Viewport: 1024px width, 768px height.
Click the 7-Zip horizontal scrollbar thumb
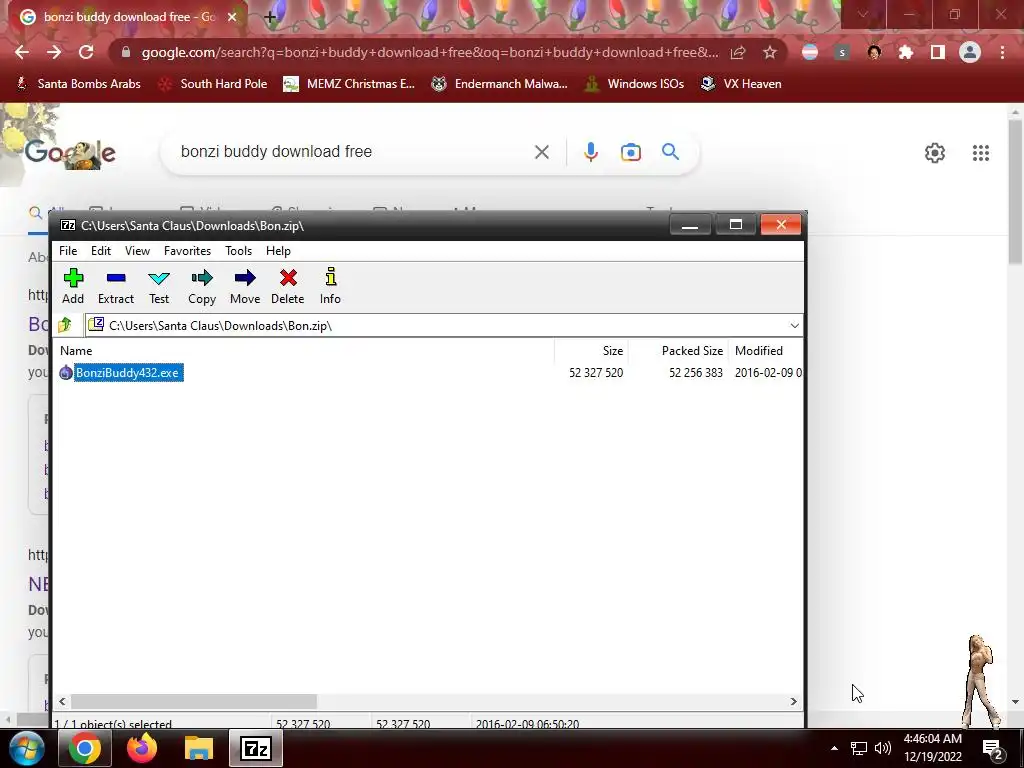pyautogui.click(x=194, y=701)
